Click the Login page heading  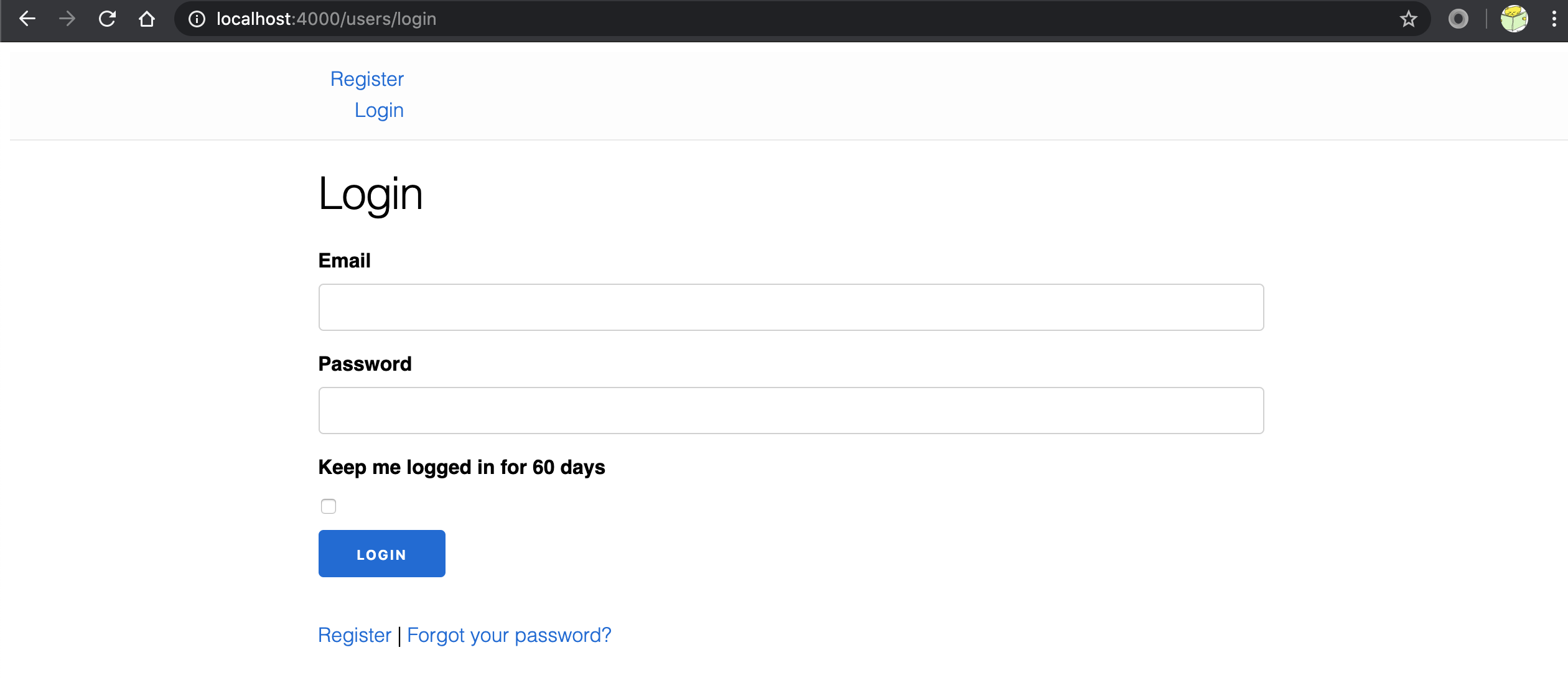coord(371,194)
